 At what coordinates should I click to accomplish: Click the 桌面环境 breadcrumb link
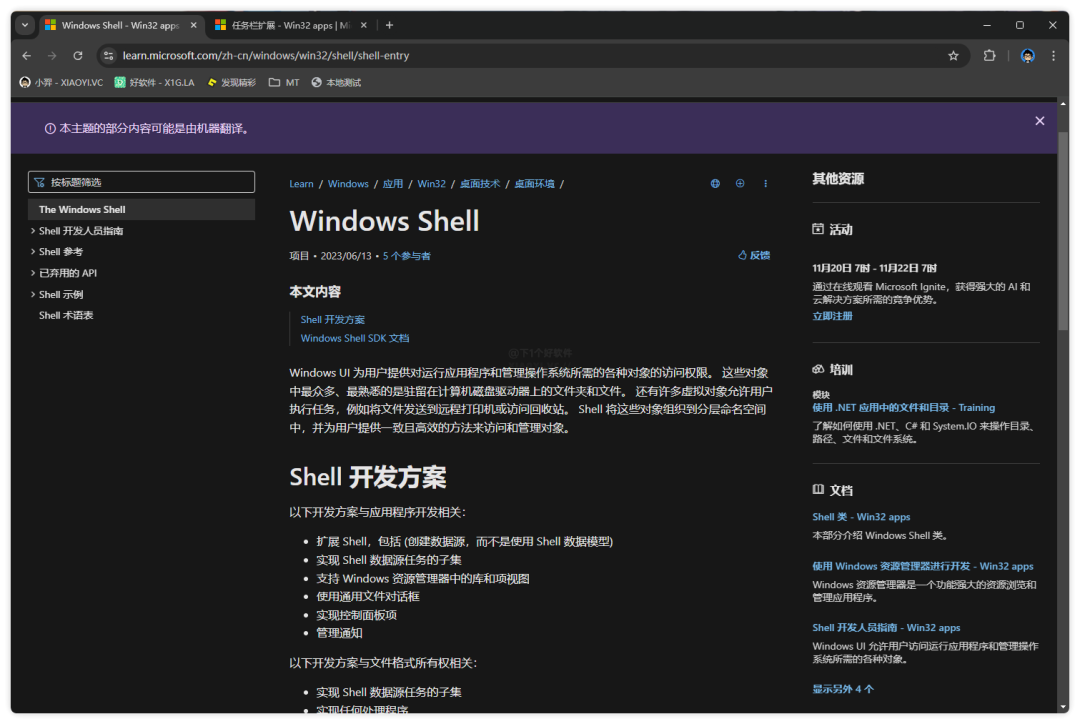(x=534, y=184)
